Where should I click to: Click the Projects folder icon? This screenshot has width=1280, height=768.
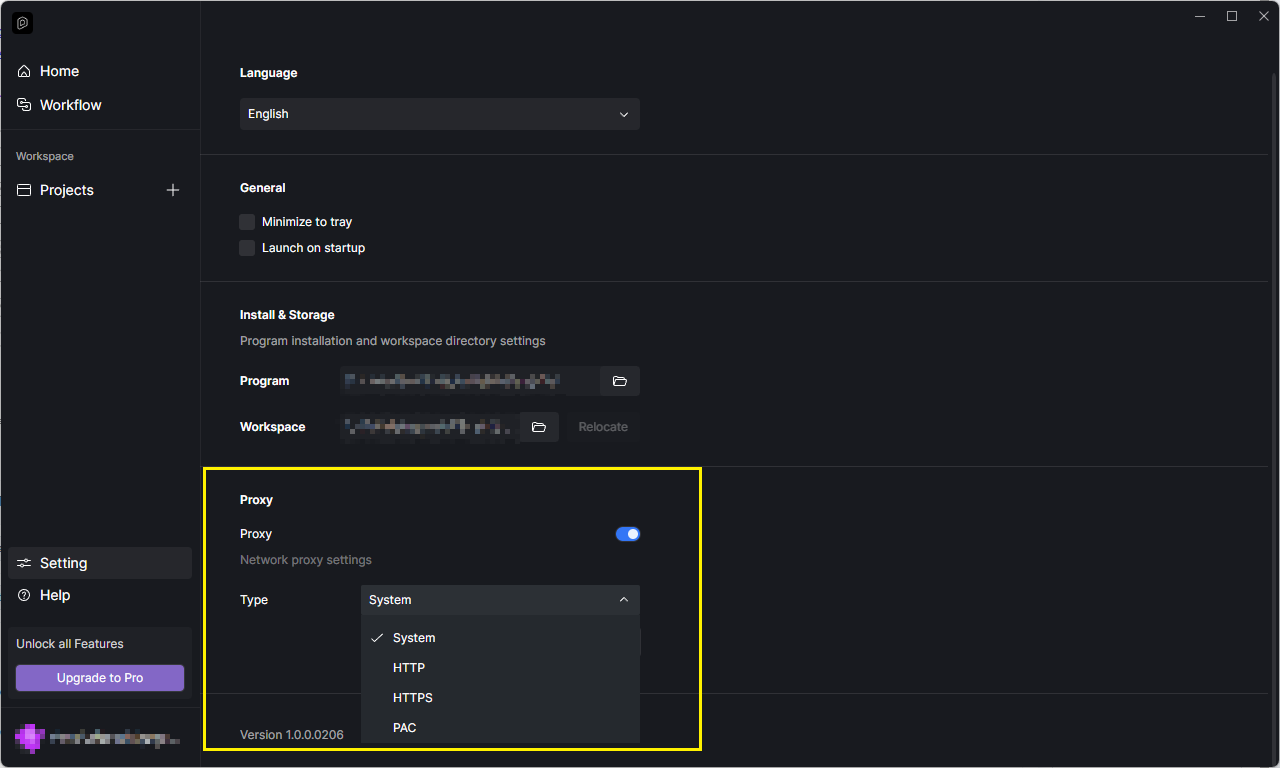click(24, 190)
